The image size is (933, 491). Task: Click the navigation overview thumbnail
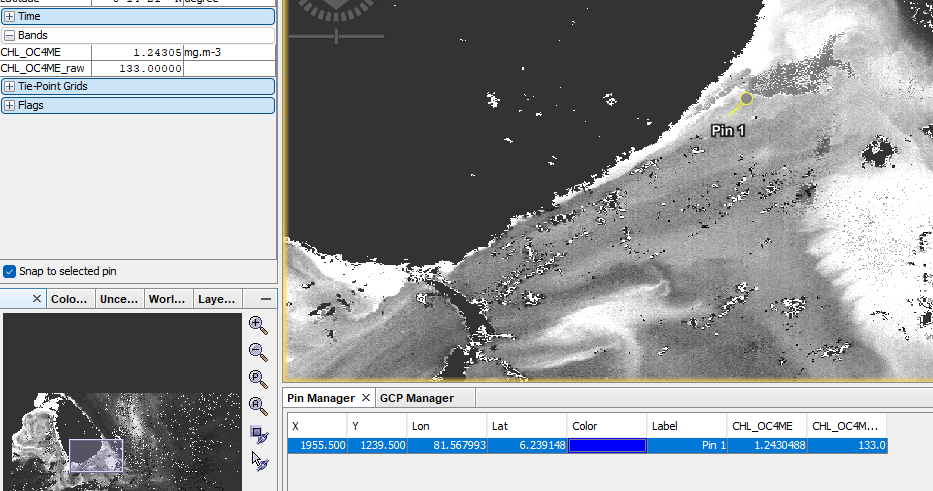(122, 402)
